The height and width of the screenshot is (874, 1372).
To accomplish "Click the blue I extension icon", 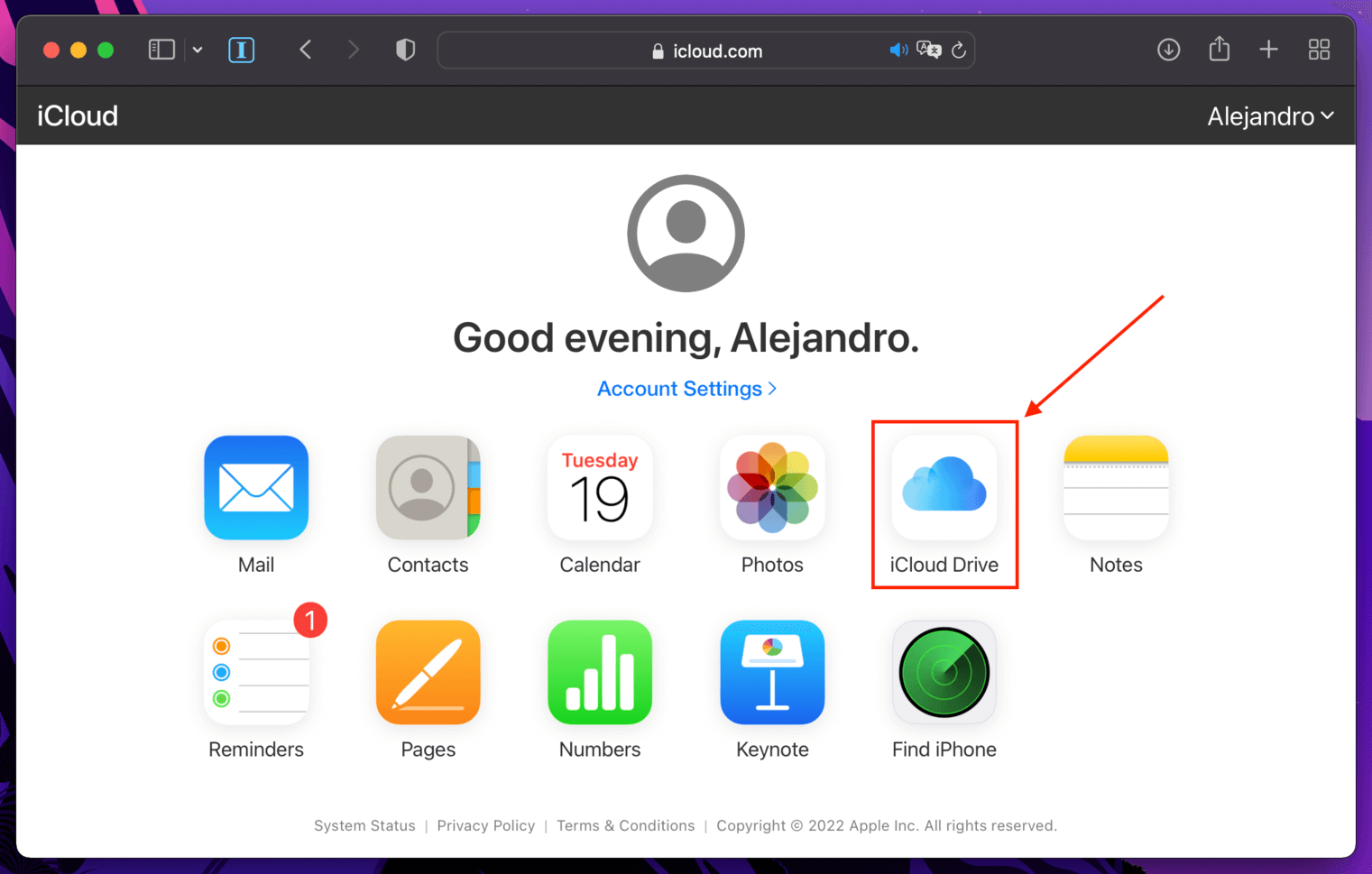I will click(x=241, y=50).
